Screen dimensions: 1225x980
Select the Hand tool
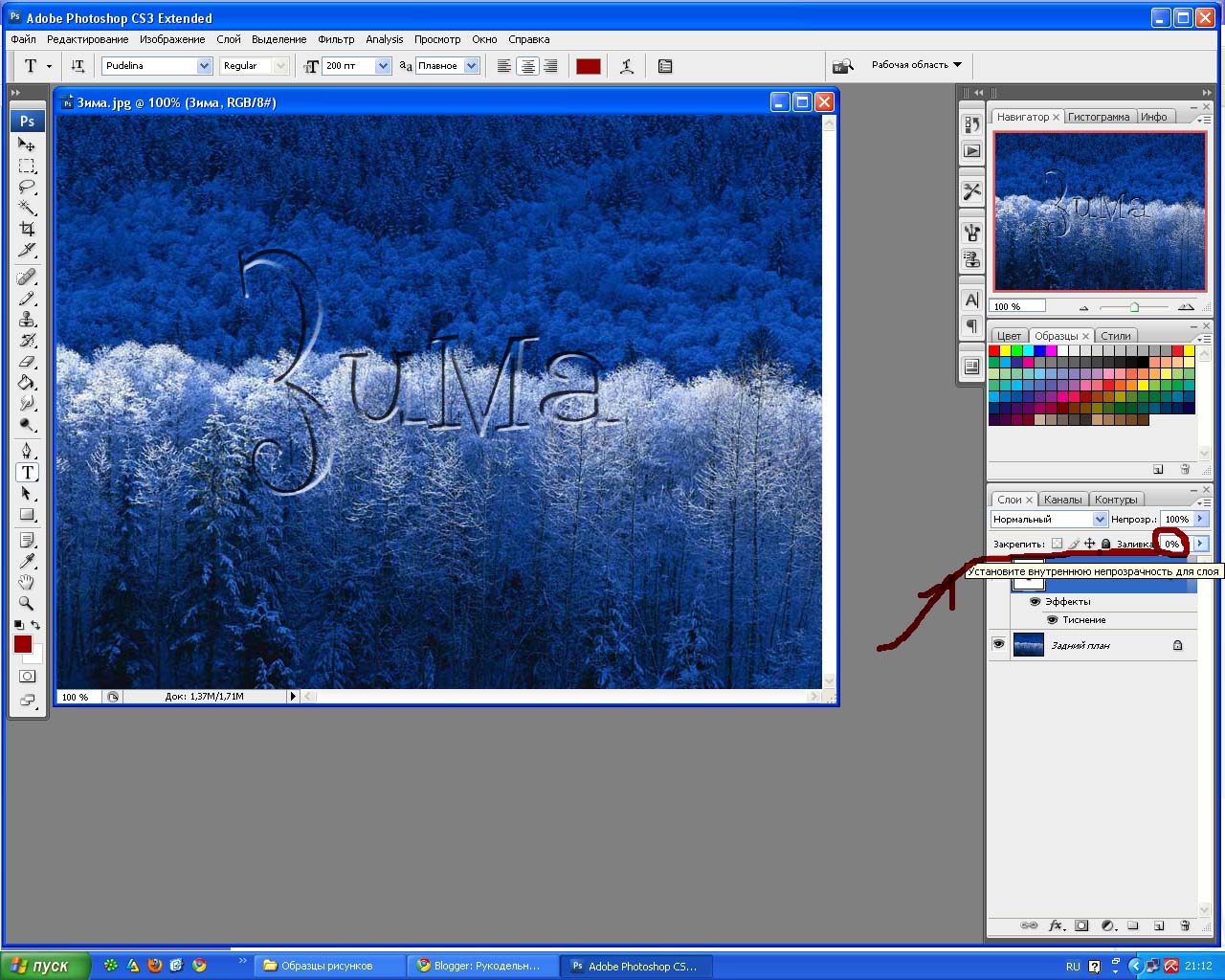coord(27,583)
